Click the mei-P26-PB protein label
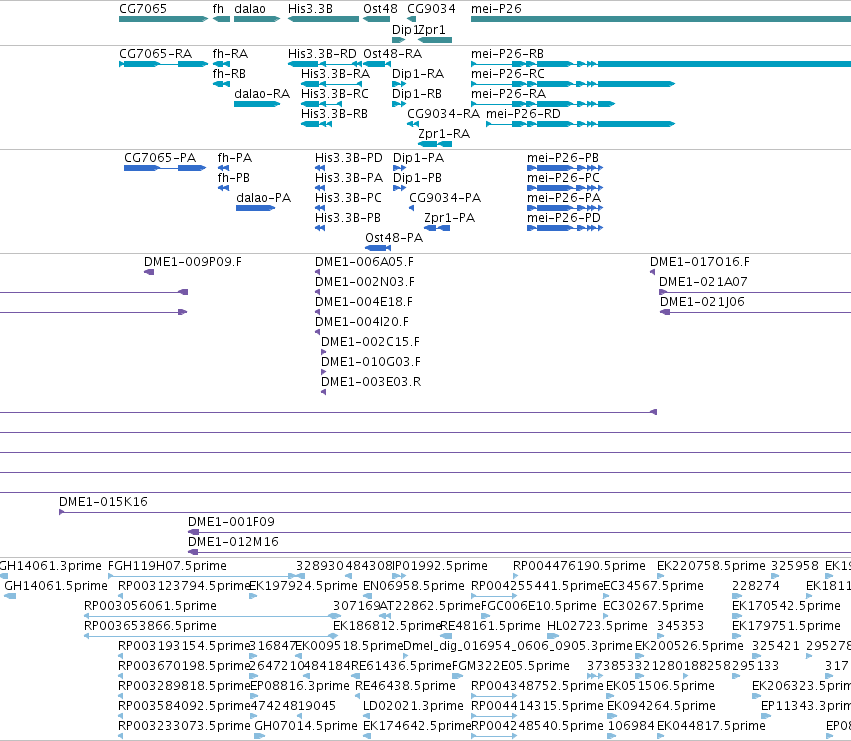The image size is (851, 741). 563,158
